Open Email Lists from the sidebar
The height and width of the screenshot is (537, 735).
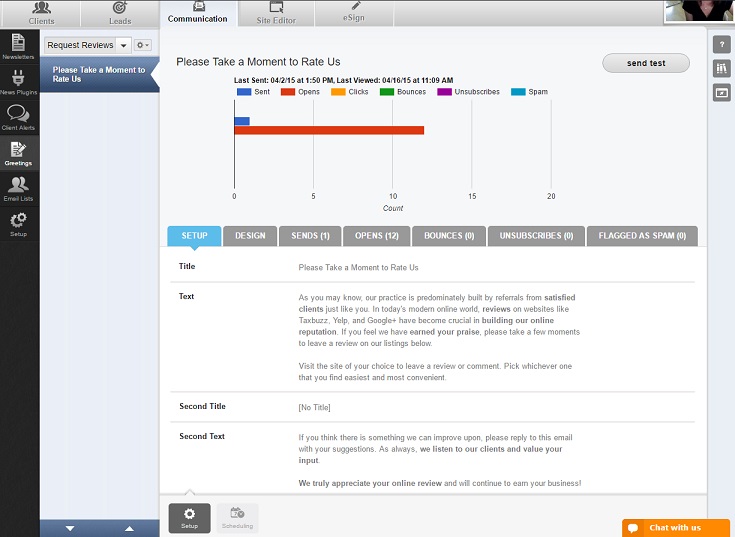click(x=18, y=187)
